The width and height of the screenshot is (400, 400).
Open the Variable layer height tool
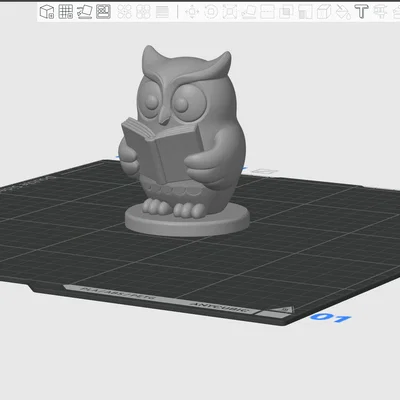(x=162, y=12)
